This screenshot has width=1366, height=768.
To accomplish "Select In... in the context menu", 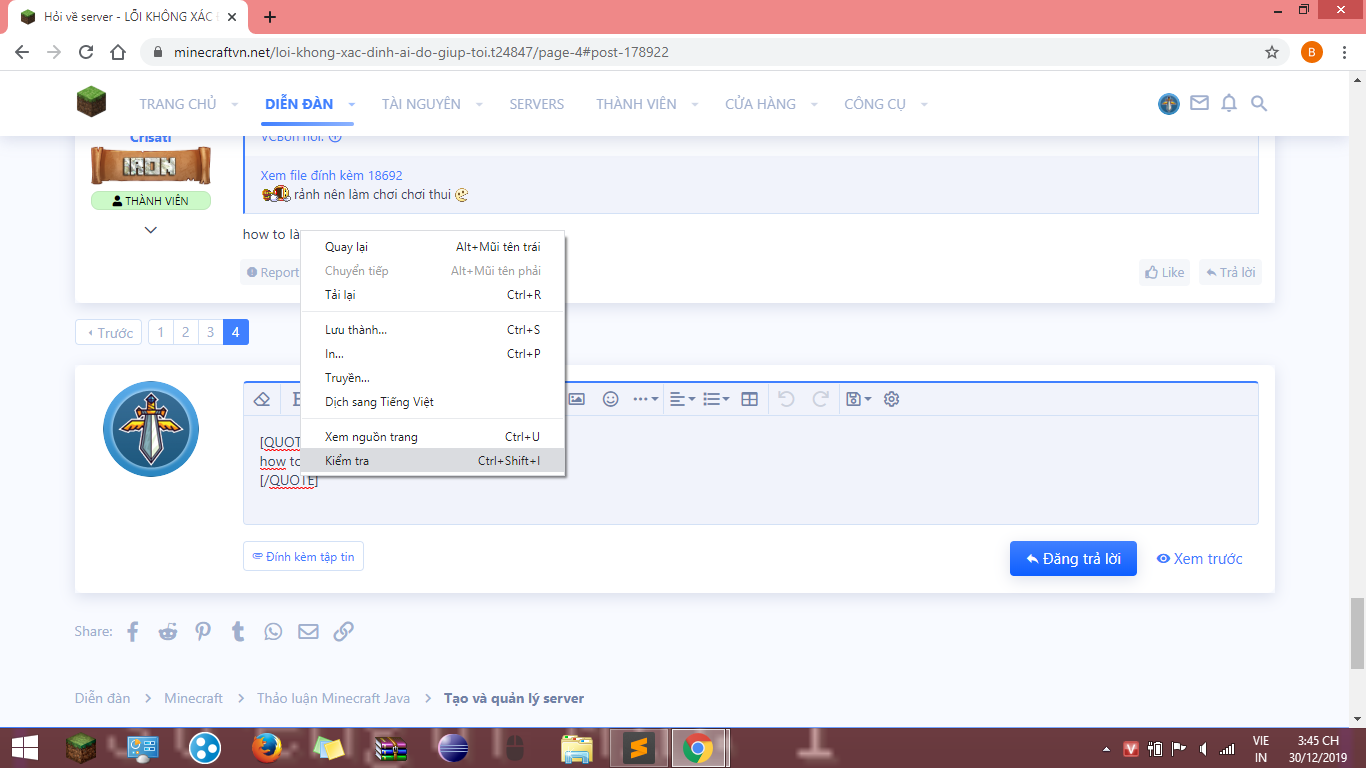I will (433, 354).
